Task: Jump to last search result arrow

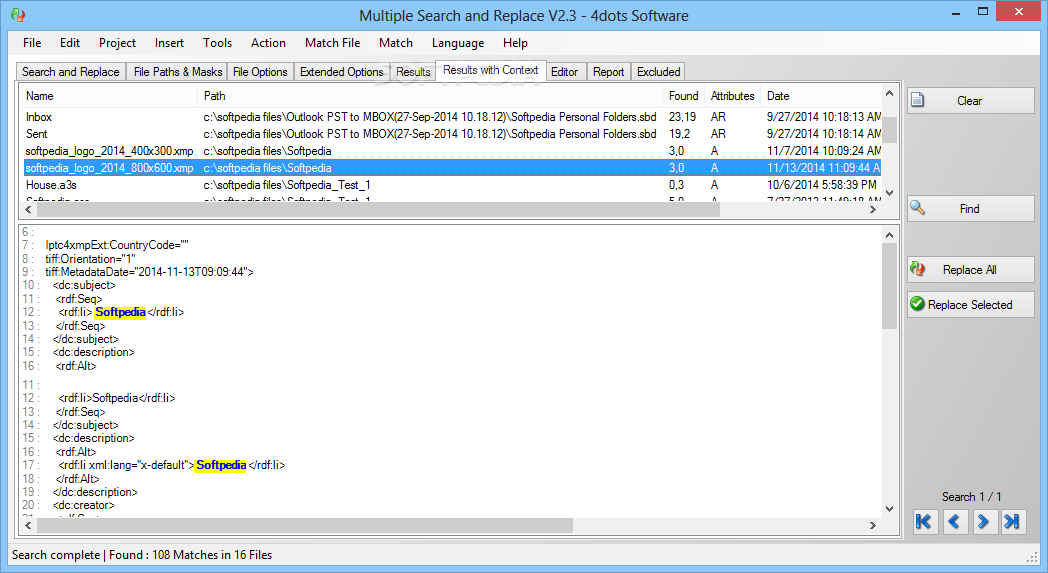Action: 1013,522
